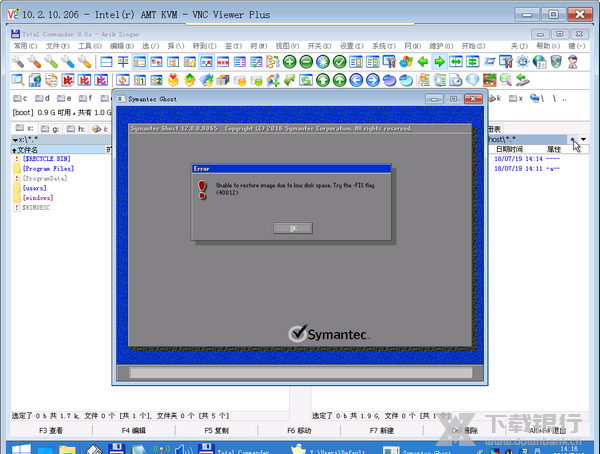Image resolution: width=600 pixels, height=454 pixels.
Task: Open the 设置(I) menu
Action: (x=352, y=46)
